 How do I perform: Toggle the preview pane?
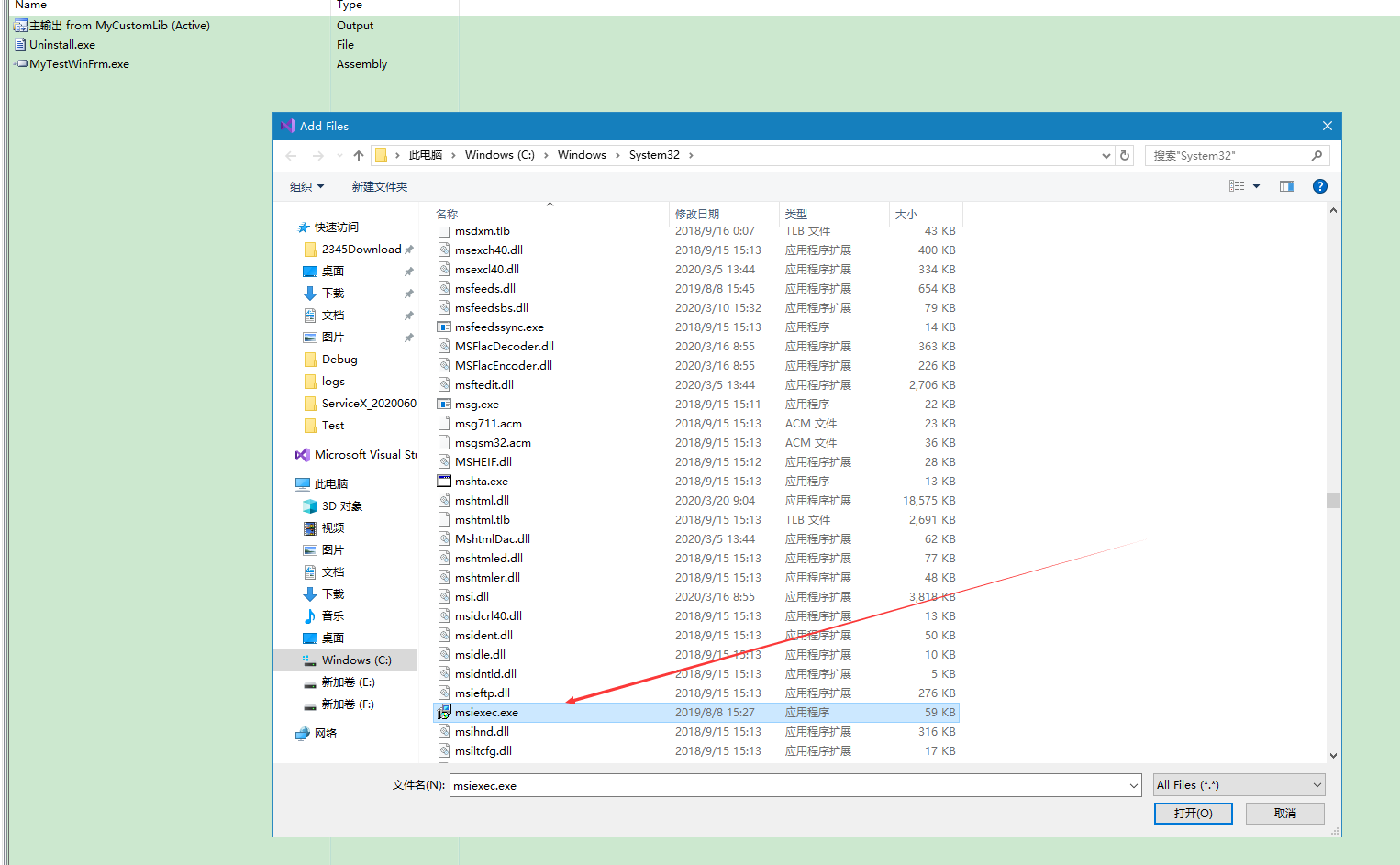[1286, 185]
